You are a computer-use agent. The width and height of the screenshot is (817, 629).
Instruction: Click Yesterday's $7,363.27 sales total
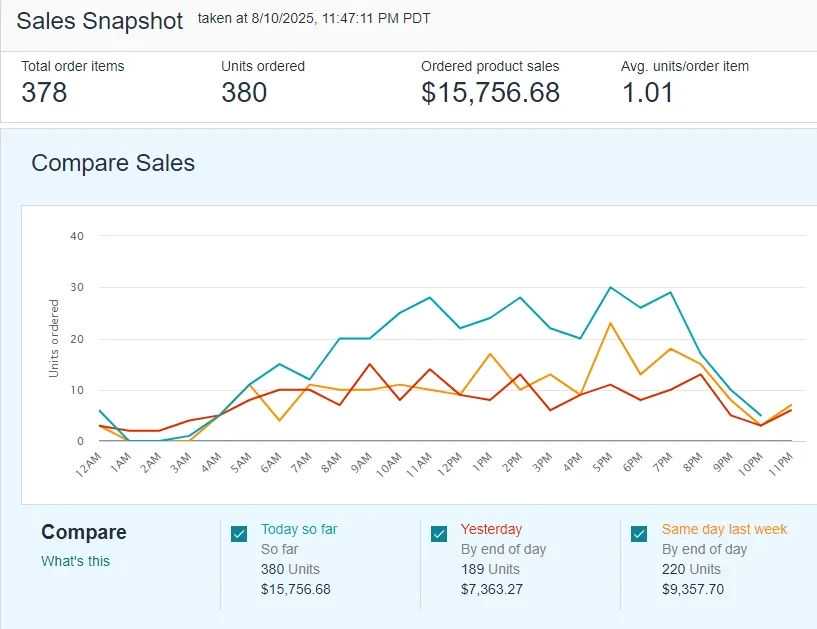[492, 589]
